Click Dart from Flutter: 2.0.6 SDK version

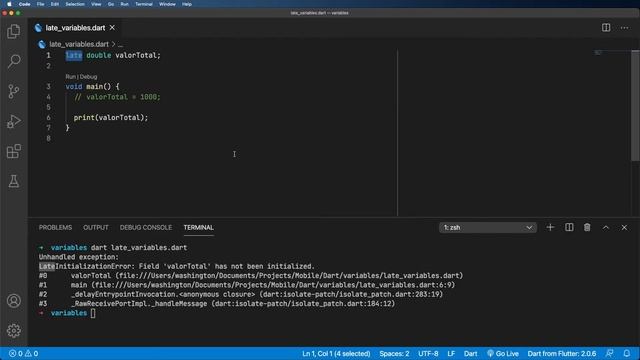click(562, 353)
